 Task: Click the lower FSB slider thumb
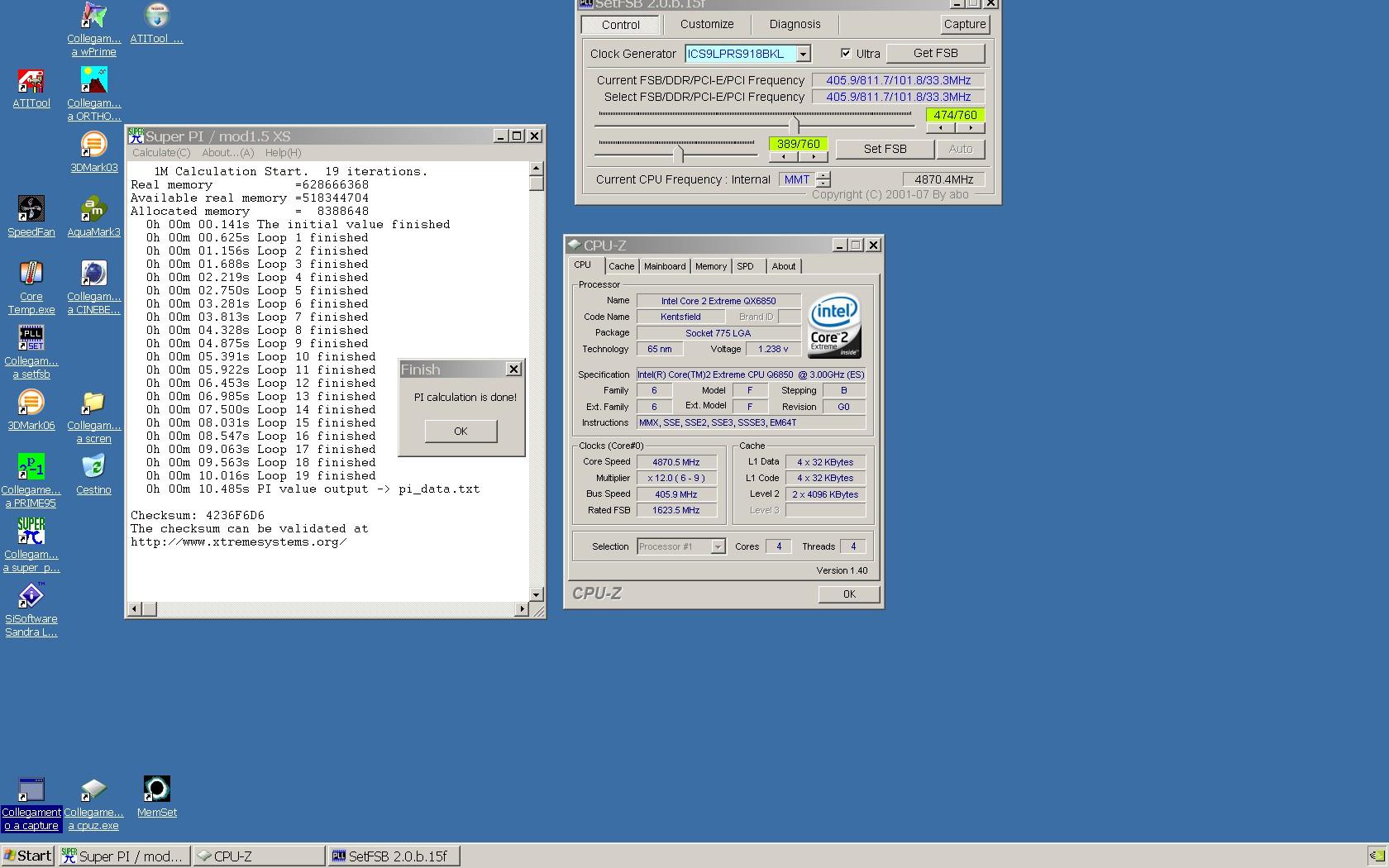tap(680, 154)
